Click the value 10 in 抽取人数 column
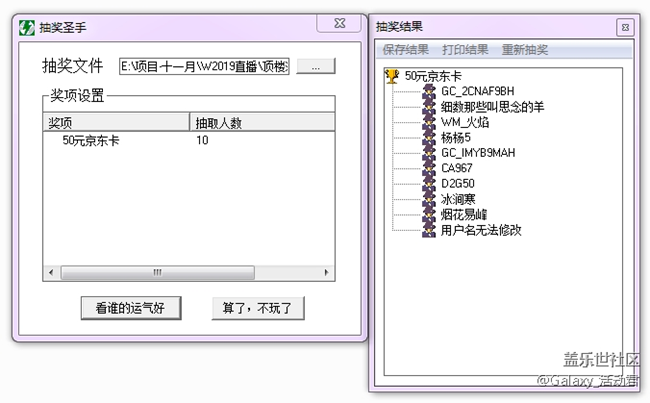The image size is (650, 403). tap(202, 141)
